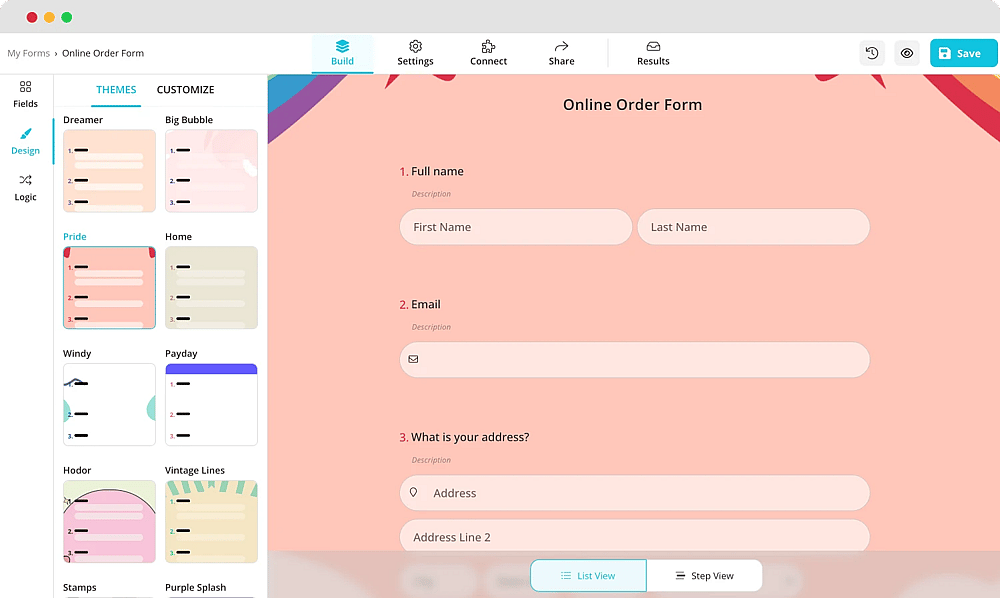Viewport: 1000px width, 598px height.
Task: Click the 'Full name' question label
Action: click(x=437, y=171)
